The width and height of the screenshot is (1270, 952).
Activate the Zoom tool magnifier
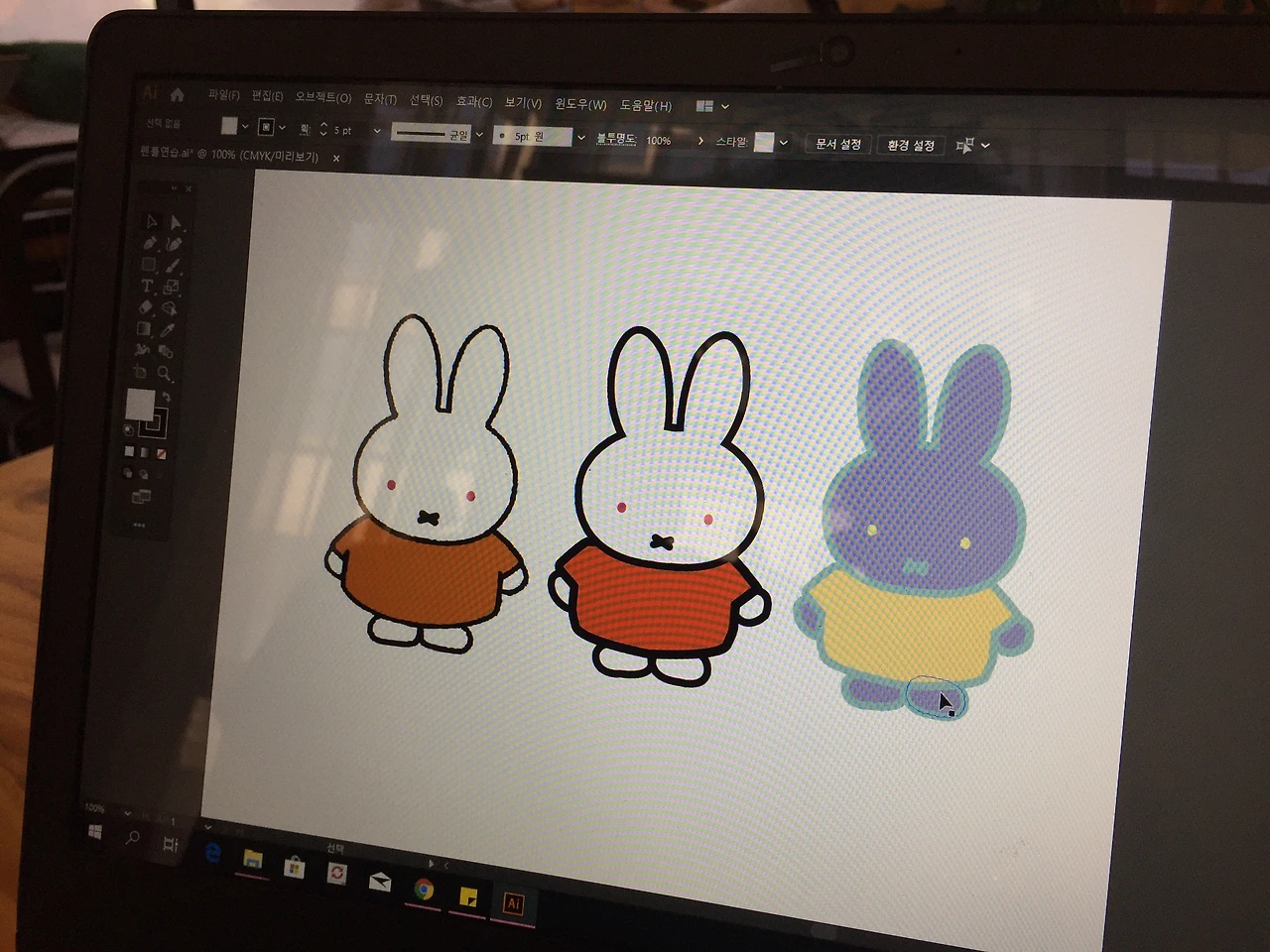coord(165,375)
